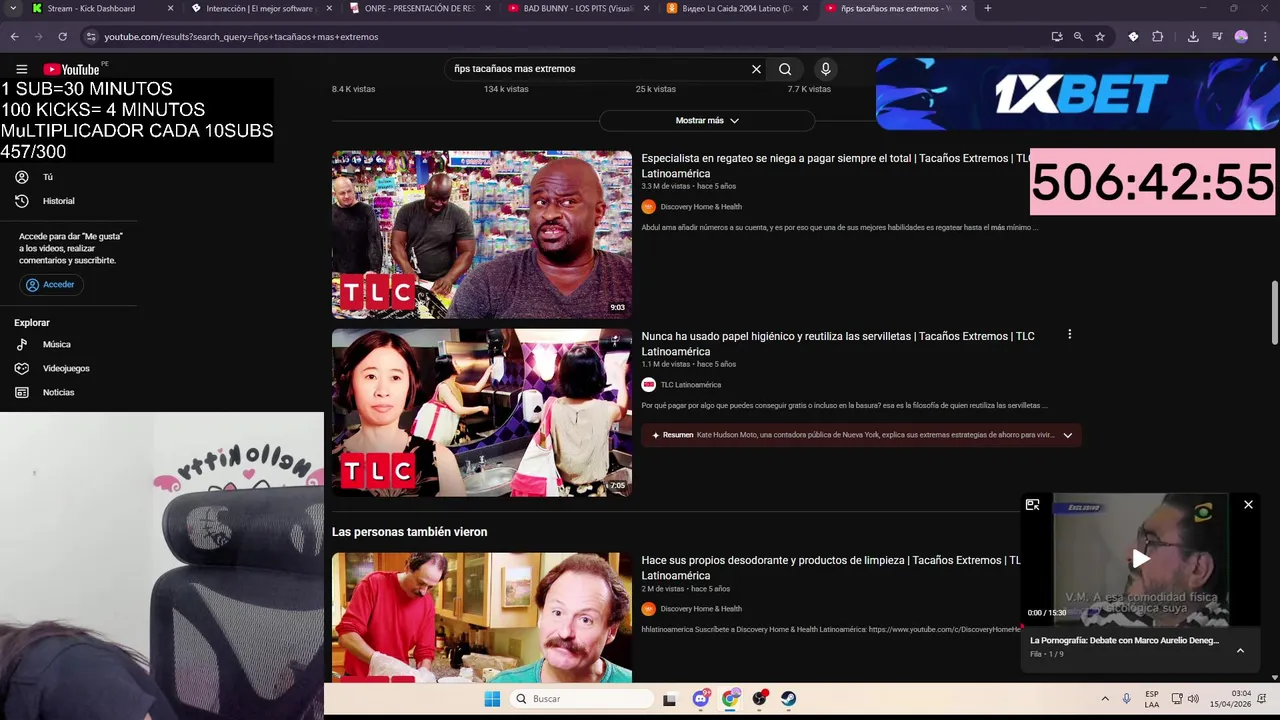
Task: Click the desodorante video thumbnail
Action: tap(482, 618)
